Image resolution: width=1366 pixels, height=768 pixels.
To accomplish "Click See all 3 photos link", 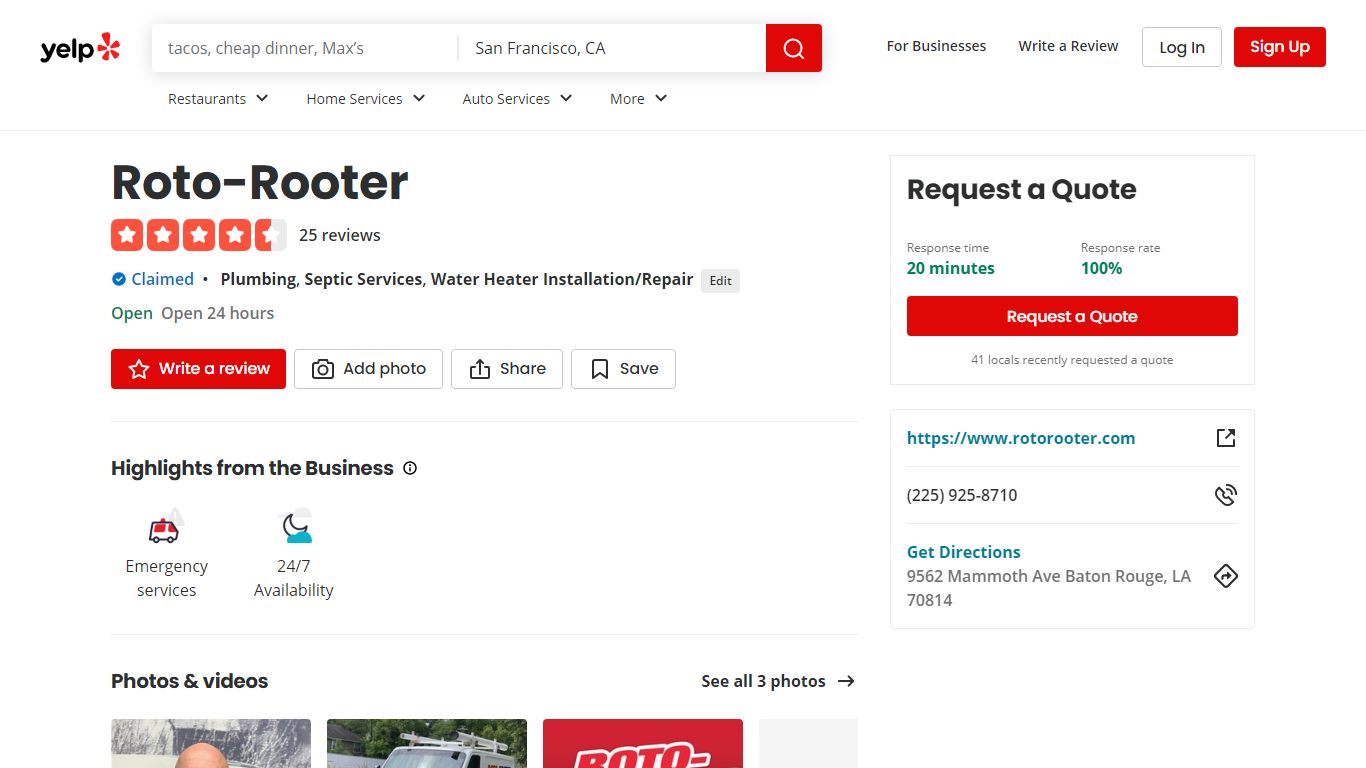I will click(764, 681).
